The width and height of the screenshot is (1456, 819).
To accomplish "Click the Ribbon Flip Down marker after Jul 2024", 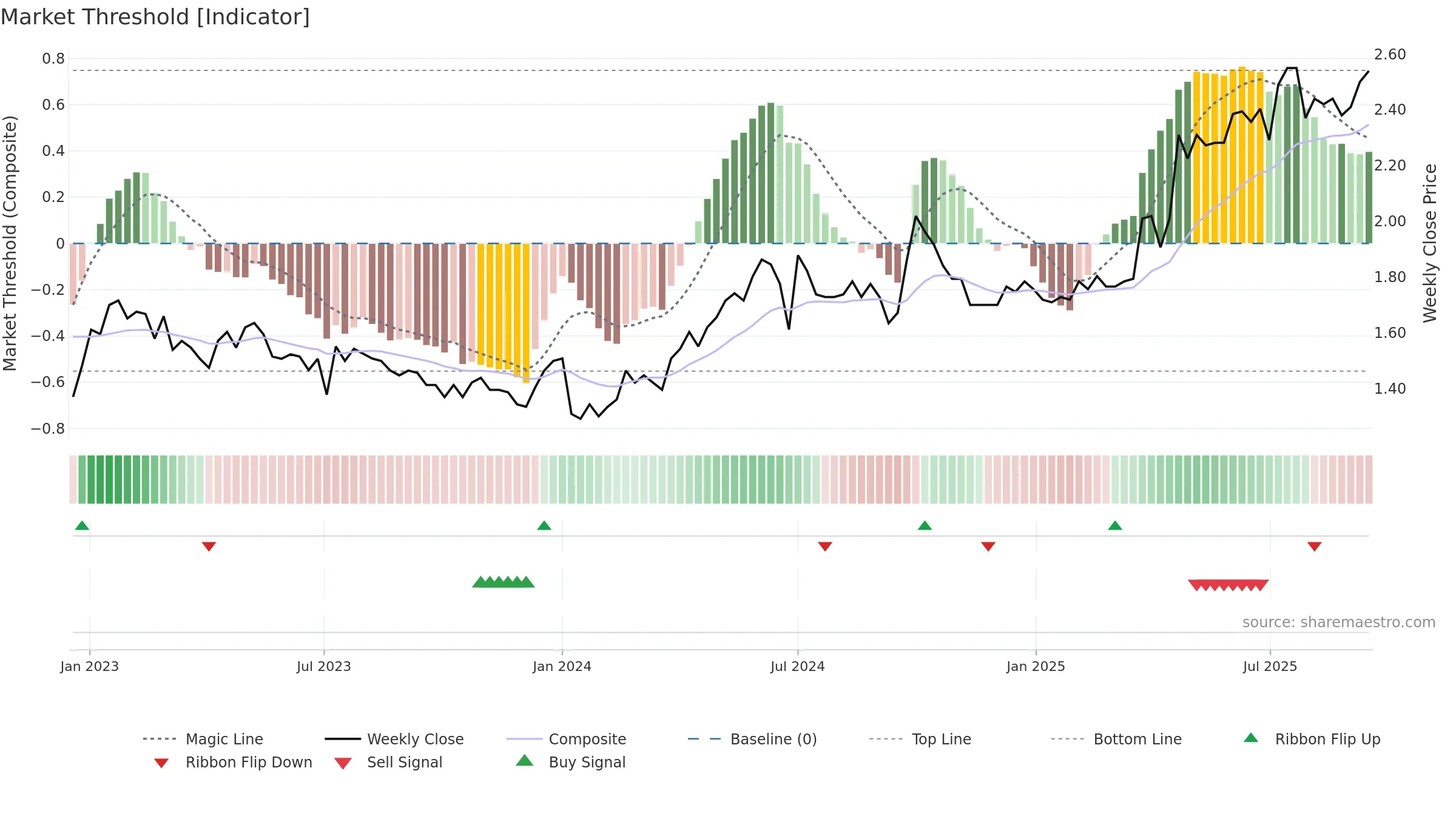I will tap(825, 547).
